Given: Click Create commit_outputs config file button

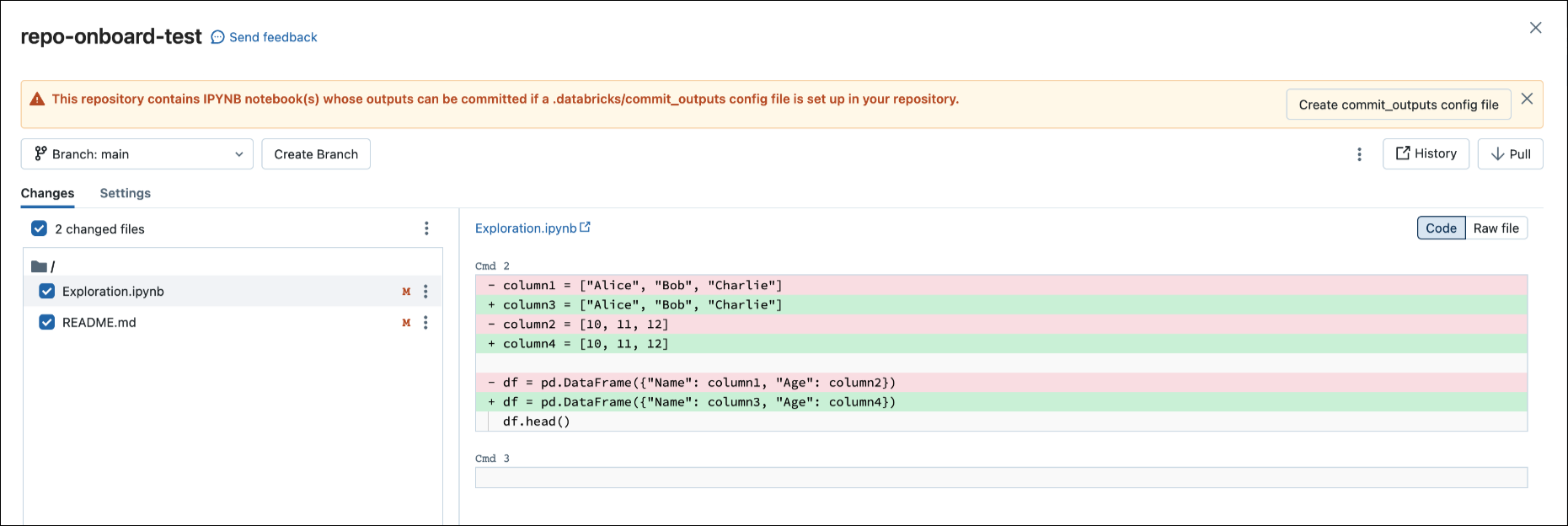Looking at the screenshot, I should pos(1398,105).
